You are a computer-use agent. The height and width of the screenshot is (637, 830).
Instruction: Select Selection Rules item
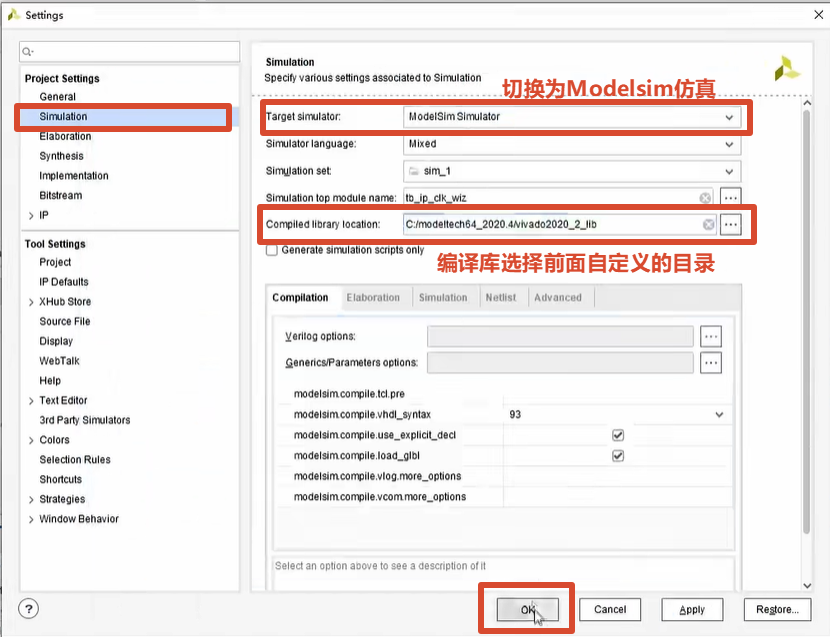[75, 460]
